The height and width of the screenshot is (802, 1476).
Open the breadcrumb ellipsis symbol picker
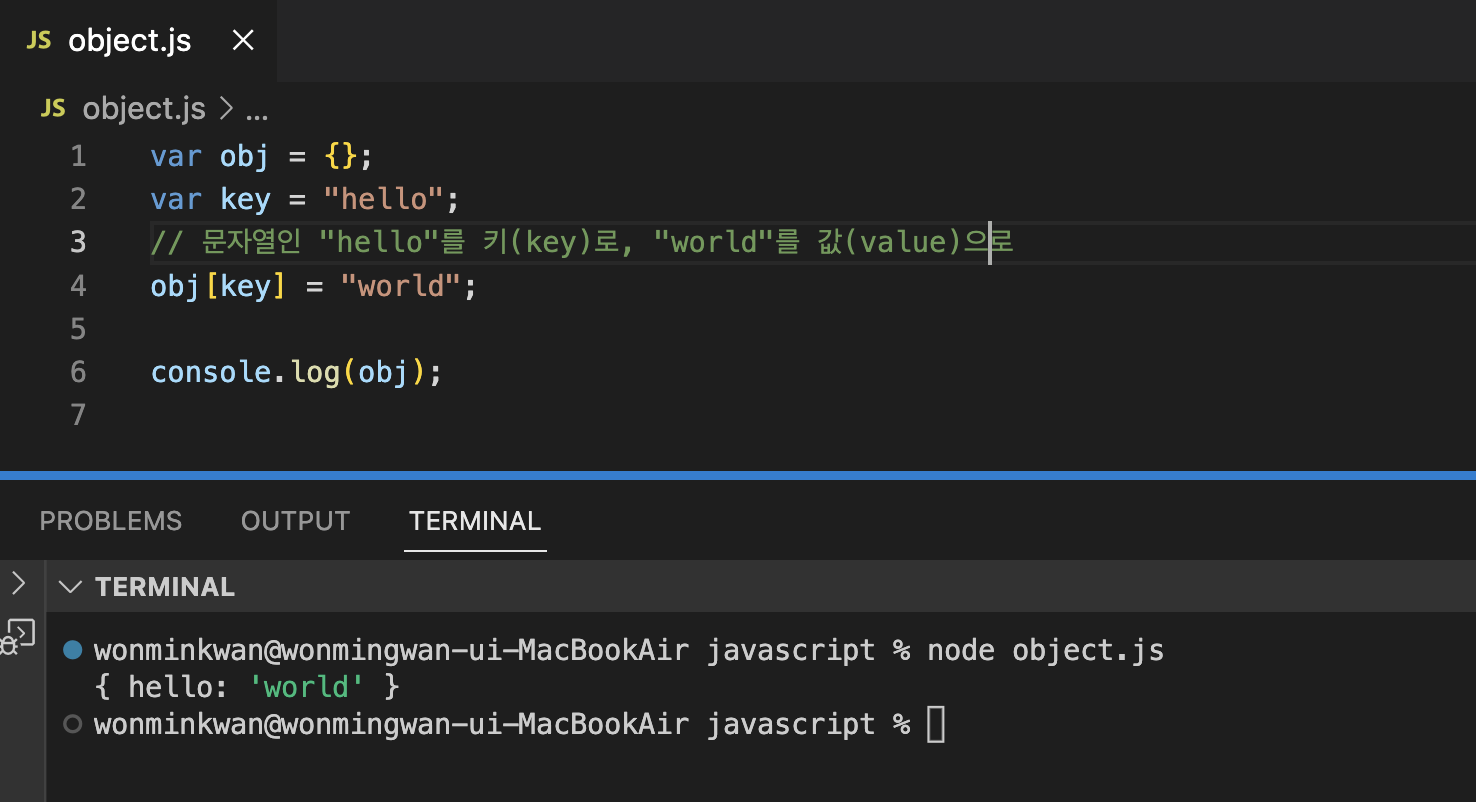[257, 108]
